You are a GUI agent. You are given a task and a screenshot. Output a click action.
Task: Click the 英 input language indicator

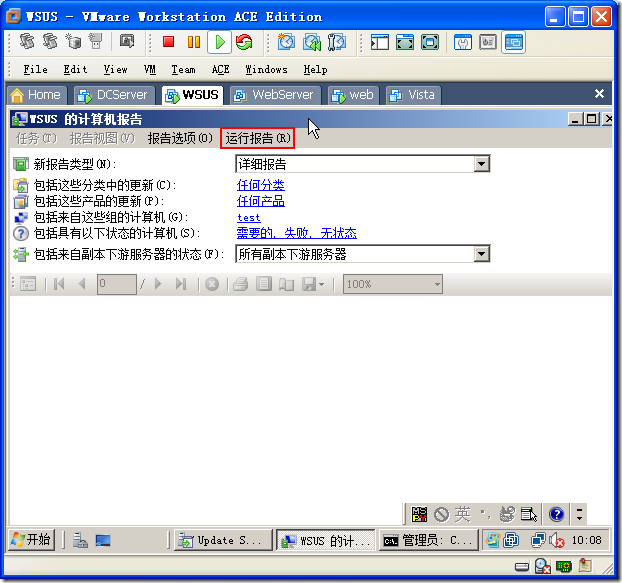(x=463, y=514)
